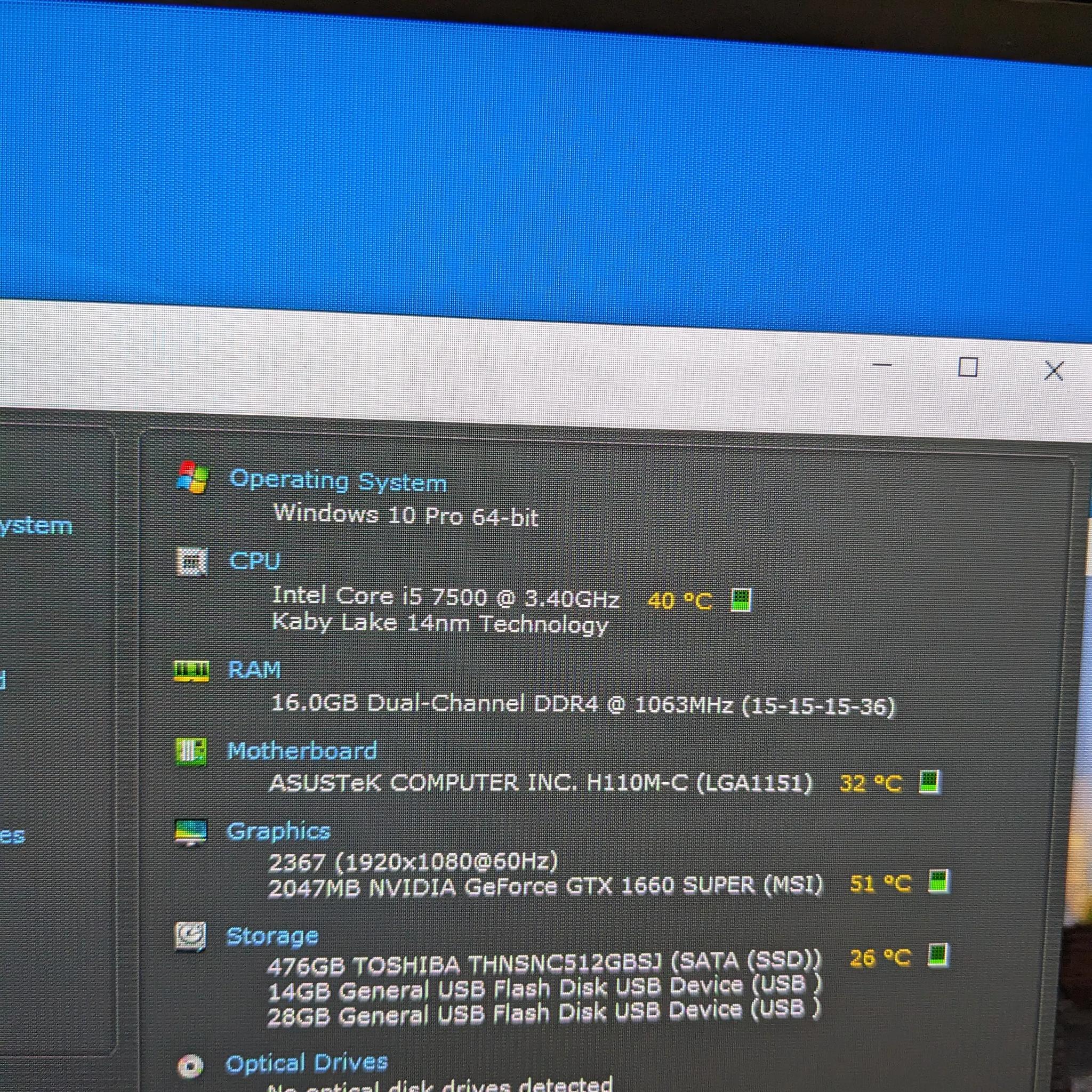Open the Graphics section heading

(278, 832)
